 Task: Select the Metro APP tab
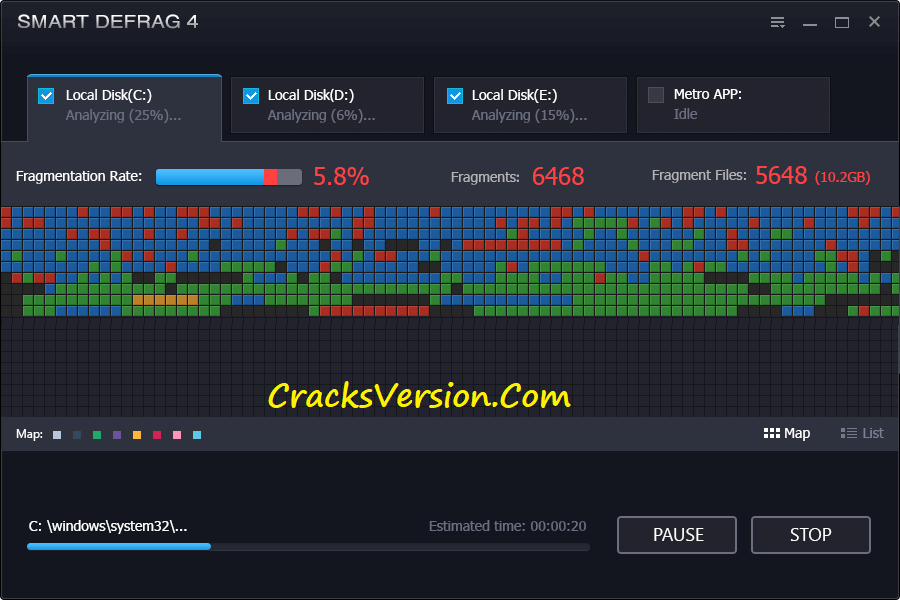tap(733, 105)
